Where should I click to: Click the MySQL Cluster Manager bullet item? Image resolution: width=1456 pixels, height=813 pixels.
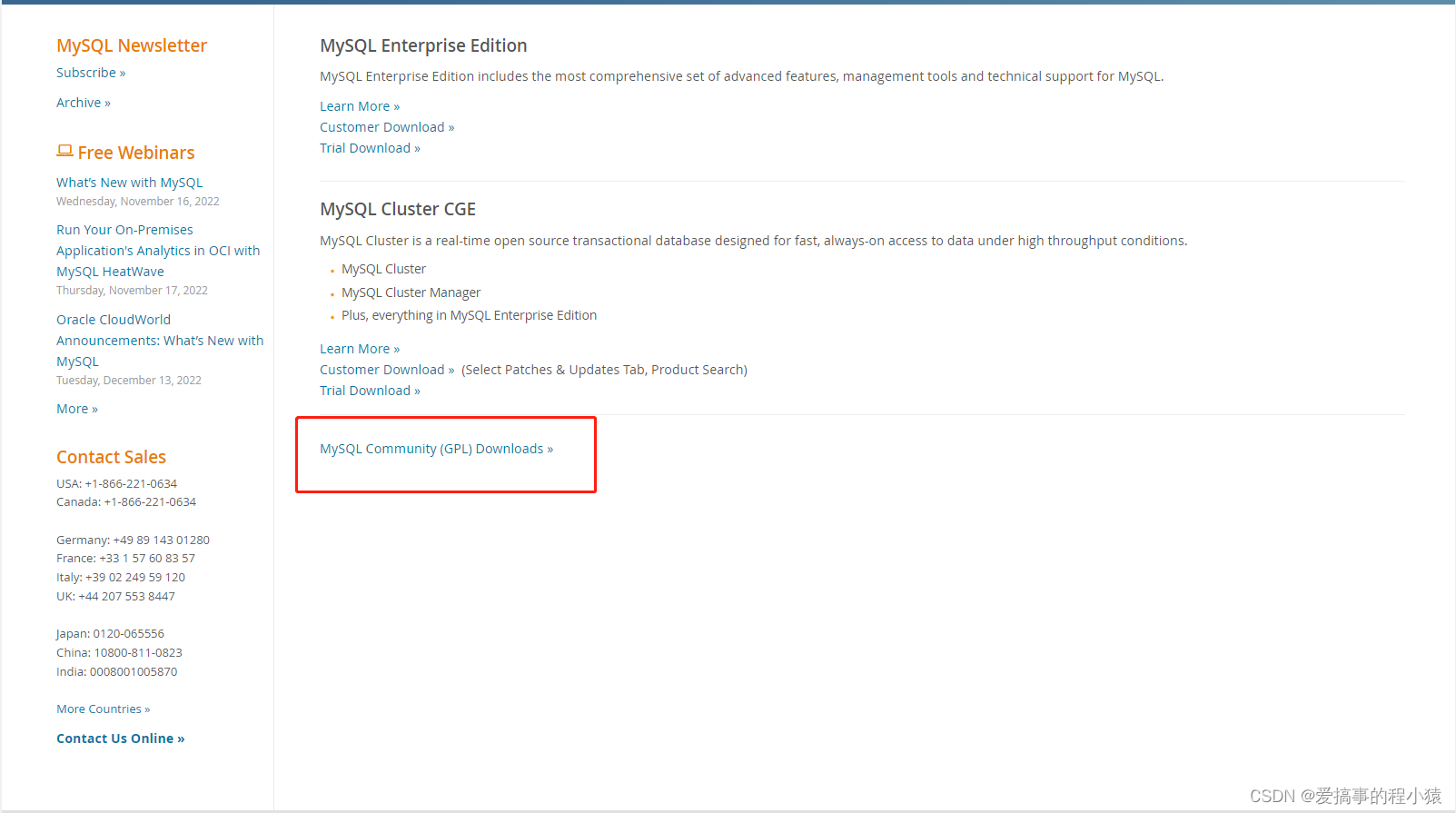(x=411, y=292)
